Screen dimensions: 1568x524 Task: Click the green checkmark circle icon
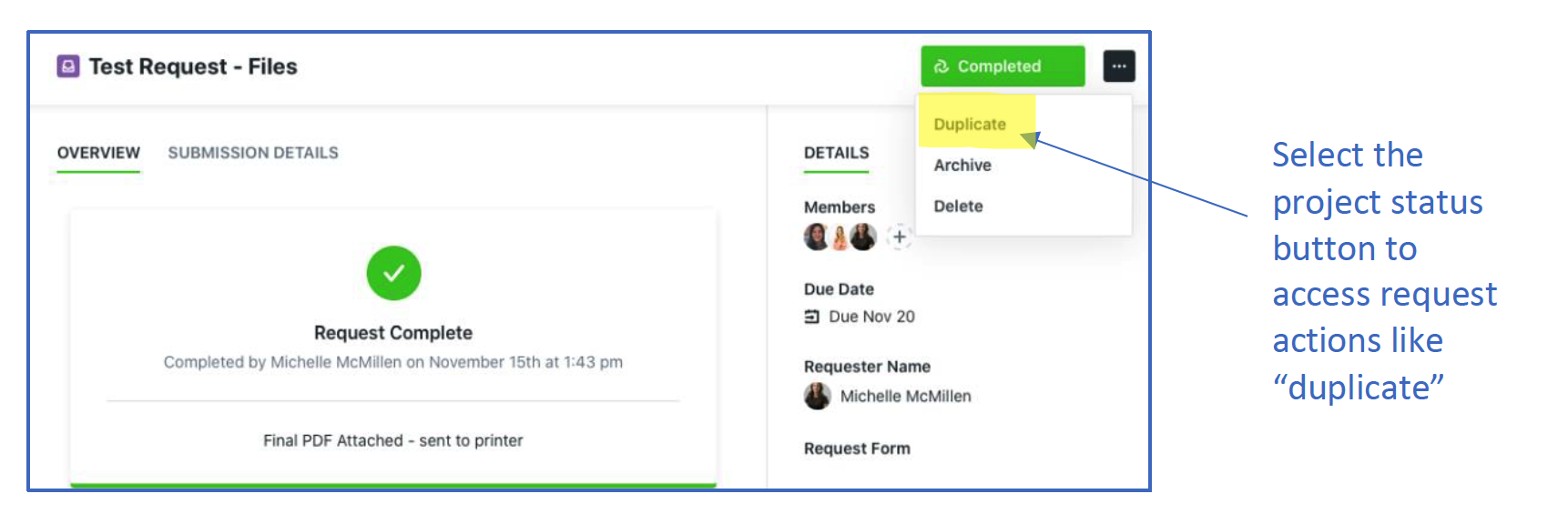tap(393, 273)
